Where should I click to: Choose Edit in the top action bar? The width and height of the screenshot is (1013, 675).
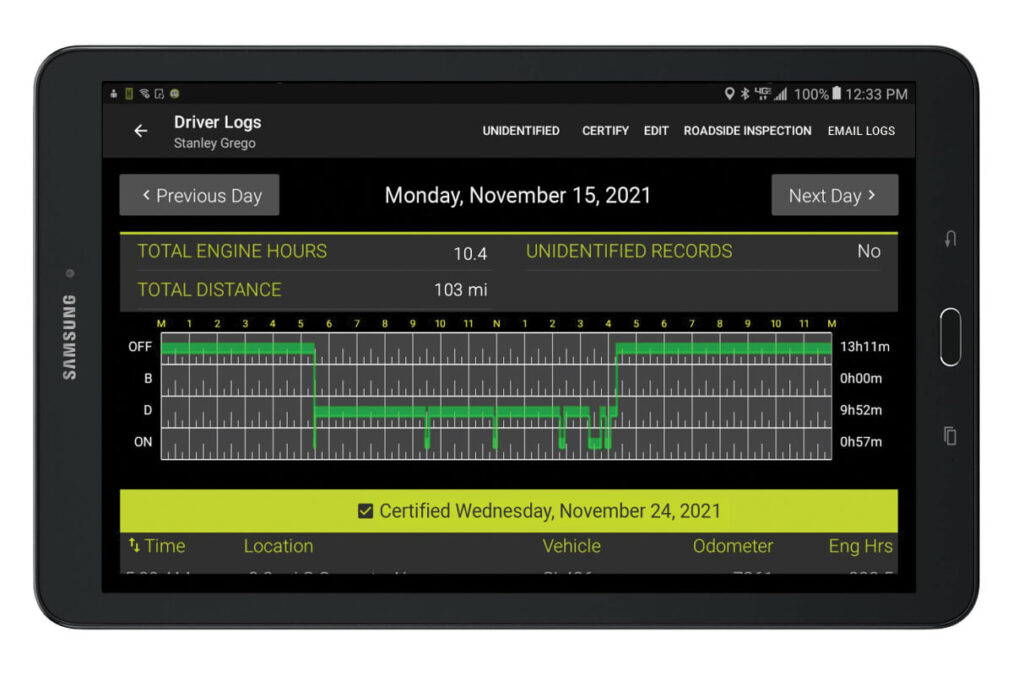[x=656, y=131]
